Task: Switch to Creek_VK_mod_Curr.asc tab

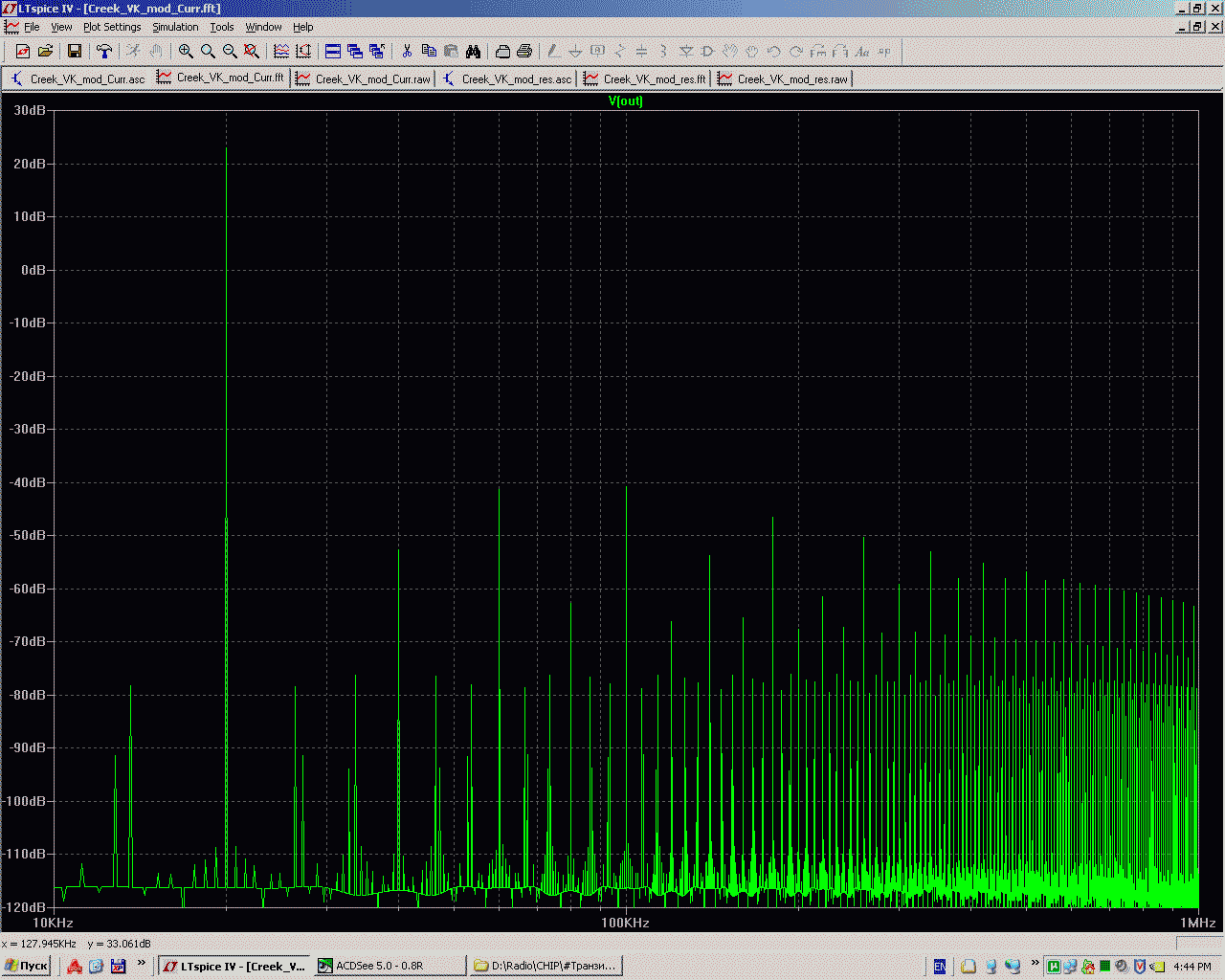Action: (78, 78)
